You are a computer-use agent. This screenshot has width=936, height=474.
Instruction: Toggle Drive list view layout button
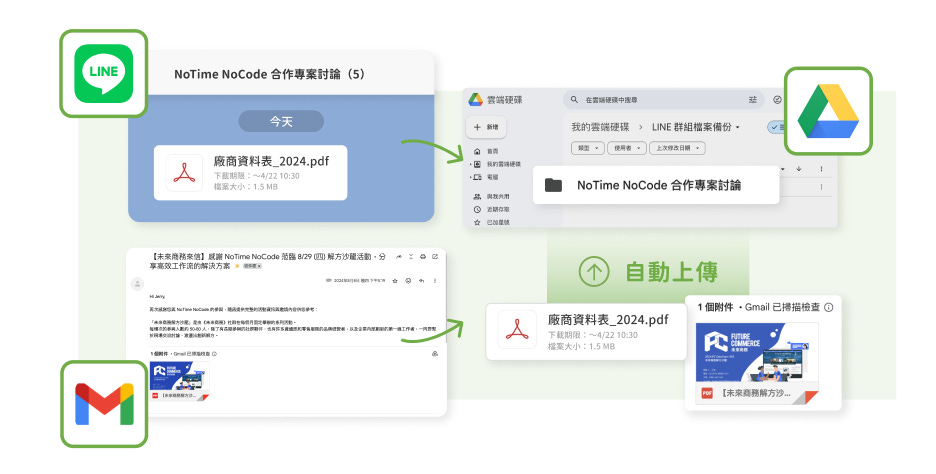776,127
